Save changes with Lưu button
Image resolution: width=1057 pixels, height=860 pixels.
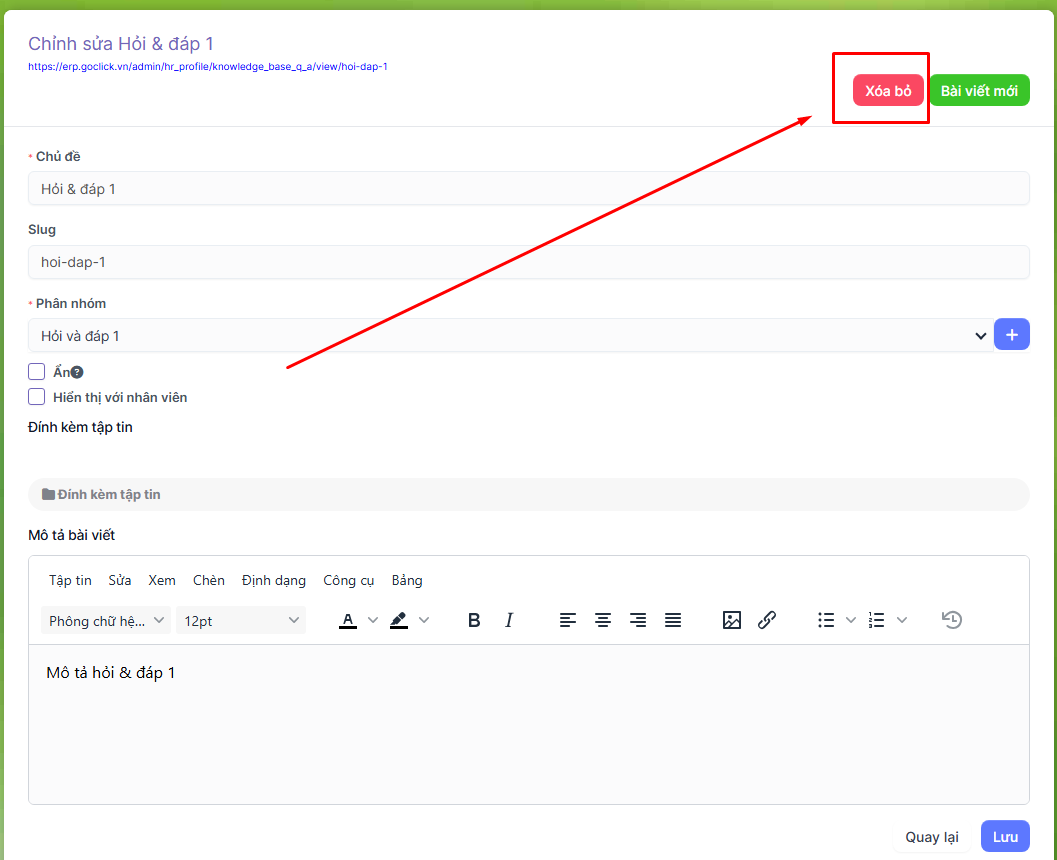[1004, 836]
